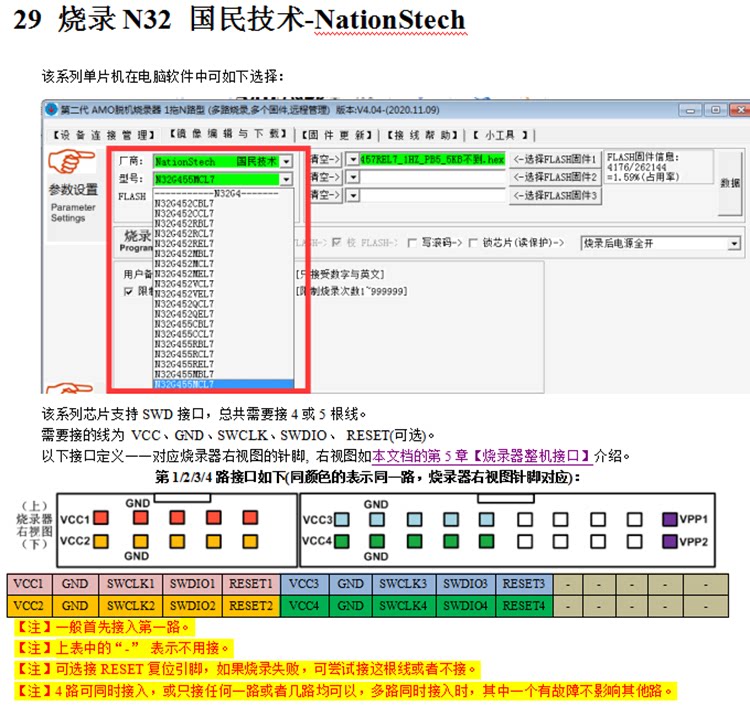Toggle the 锁芯片(读保护) checkbox
Viewport: 750px width, 706px height.
473,243
